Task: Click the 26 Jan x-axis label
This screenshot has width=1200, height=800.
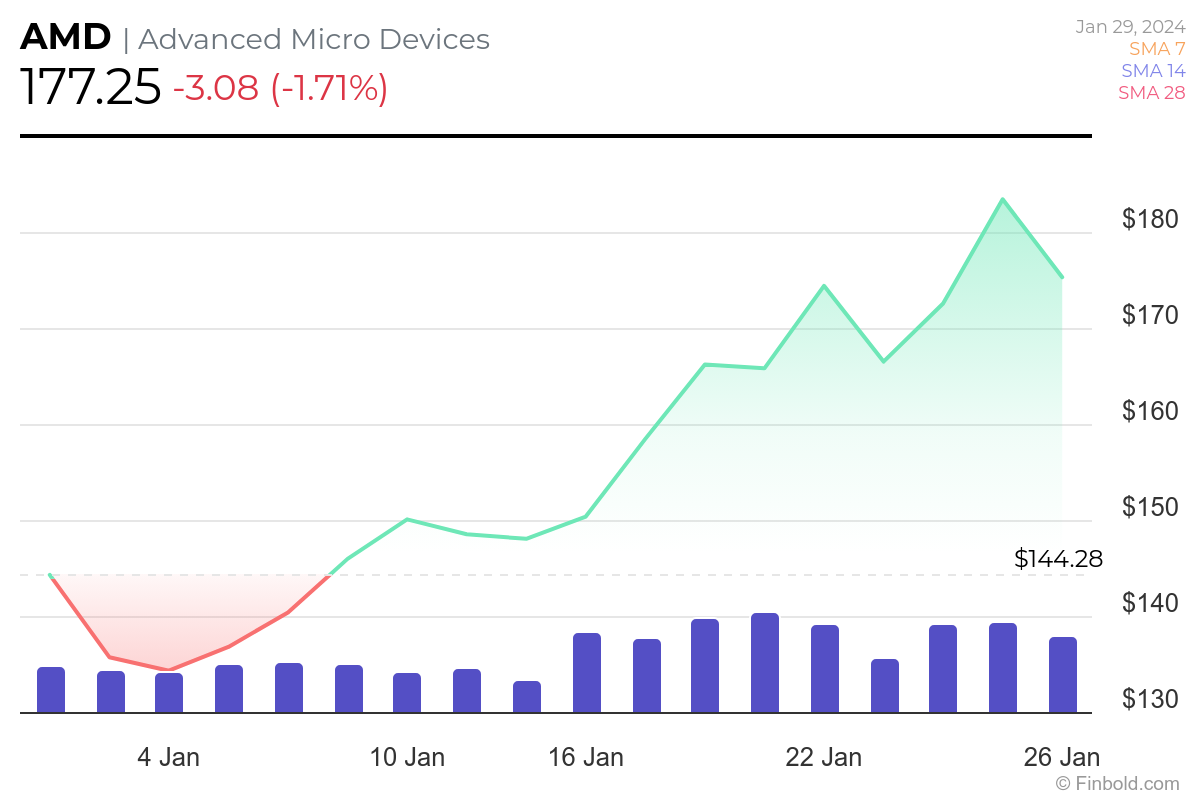Action: (1062, 757)
